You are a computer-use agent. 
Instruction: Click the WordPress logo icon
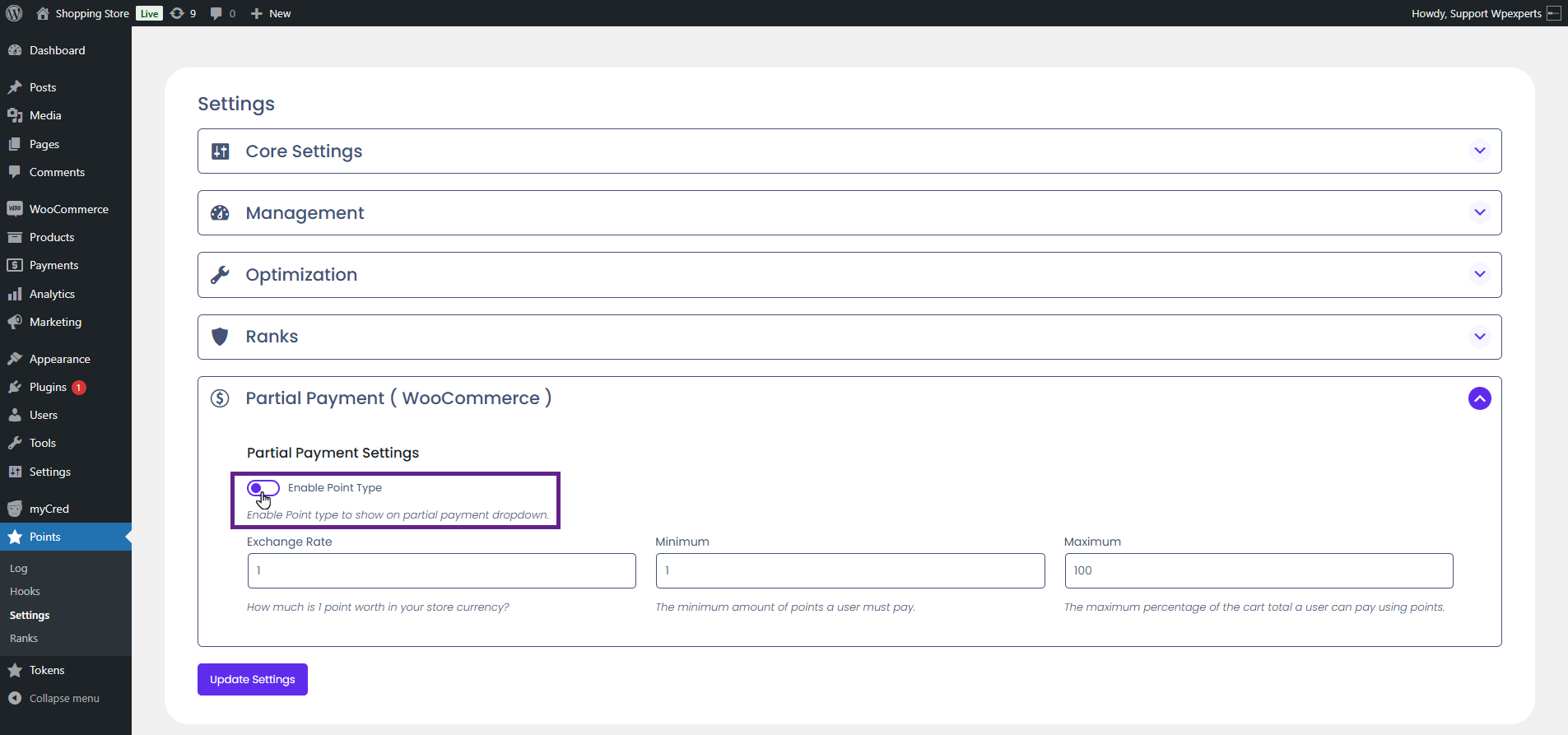point(14,13)
